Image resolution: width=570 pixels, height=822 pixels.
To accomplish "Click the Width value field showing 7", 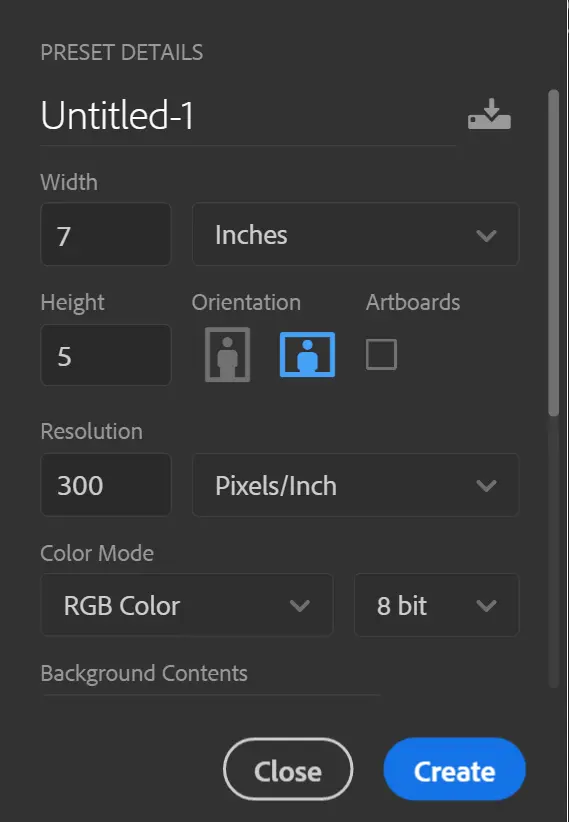I will coord(106,234).
